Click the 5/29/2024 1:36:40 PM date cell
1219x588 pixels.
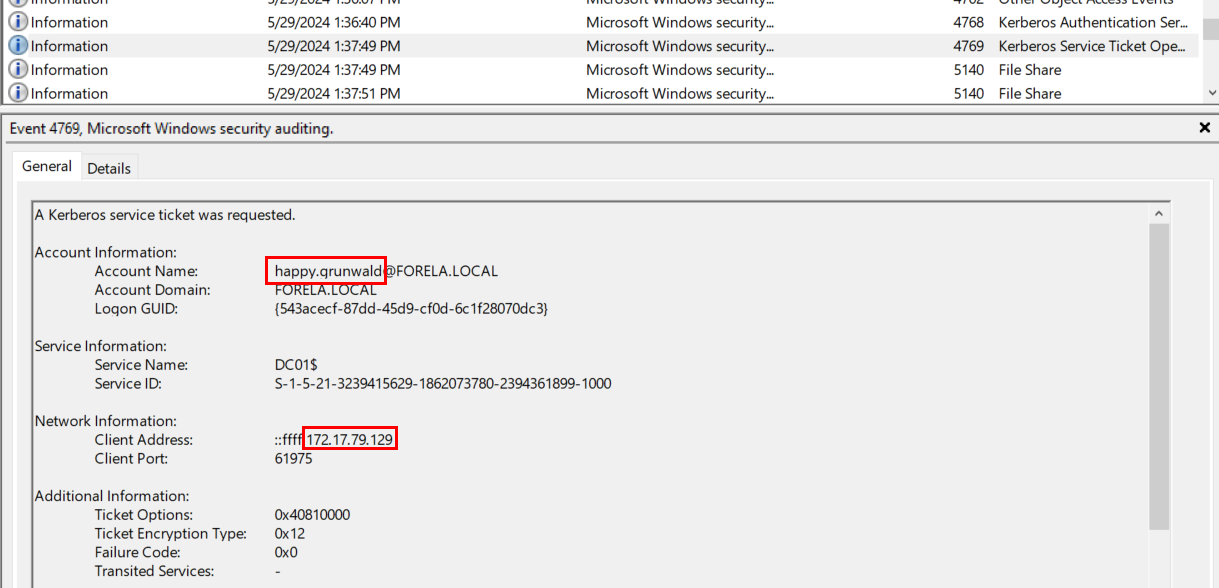tap(334, 22)
